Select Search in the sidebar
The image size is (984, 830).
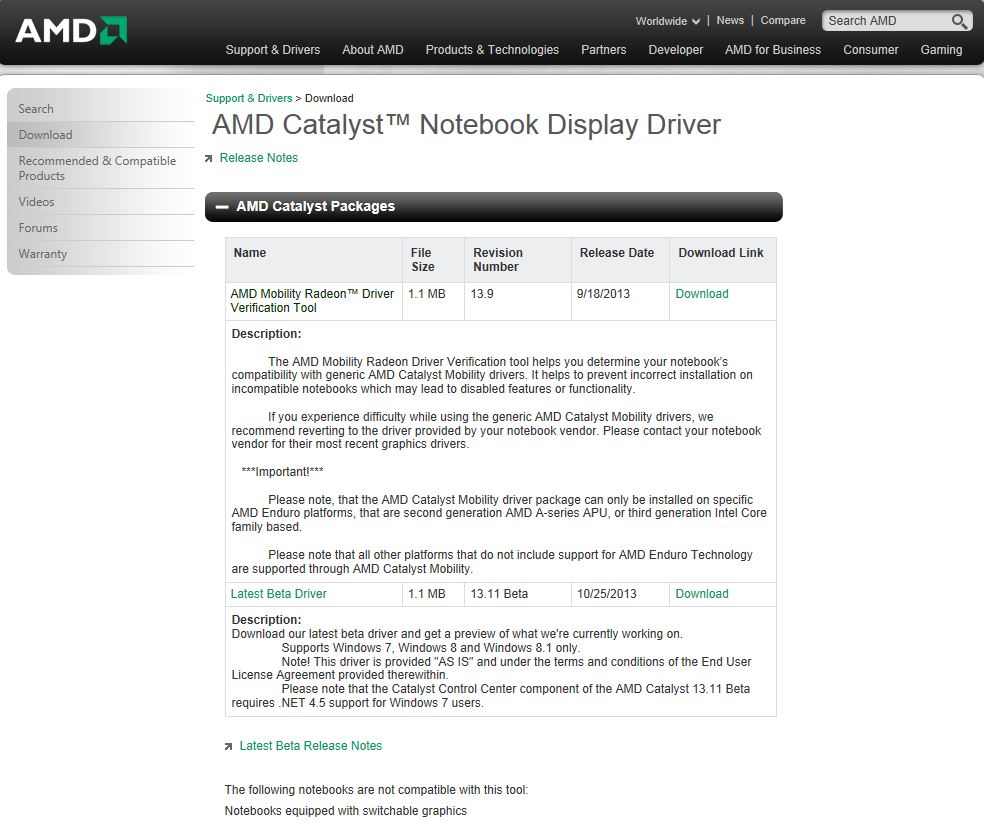(x=101, y=109)
